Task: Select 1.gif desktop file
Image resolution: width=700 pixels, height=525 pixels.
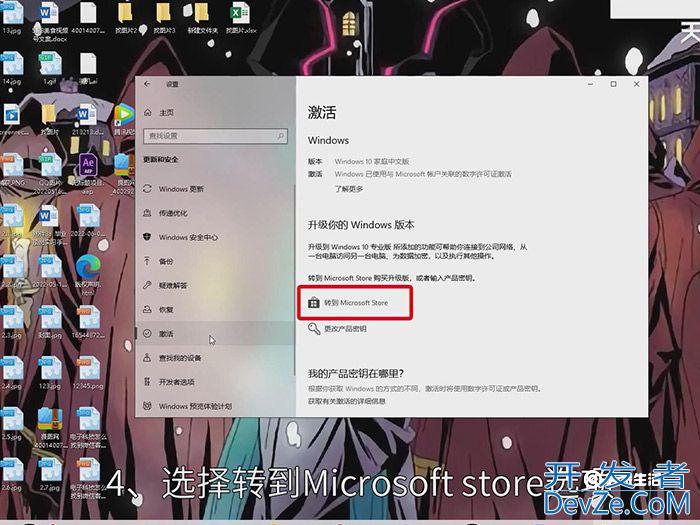Action: tap(50, 68)
